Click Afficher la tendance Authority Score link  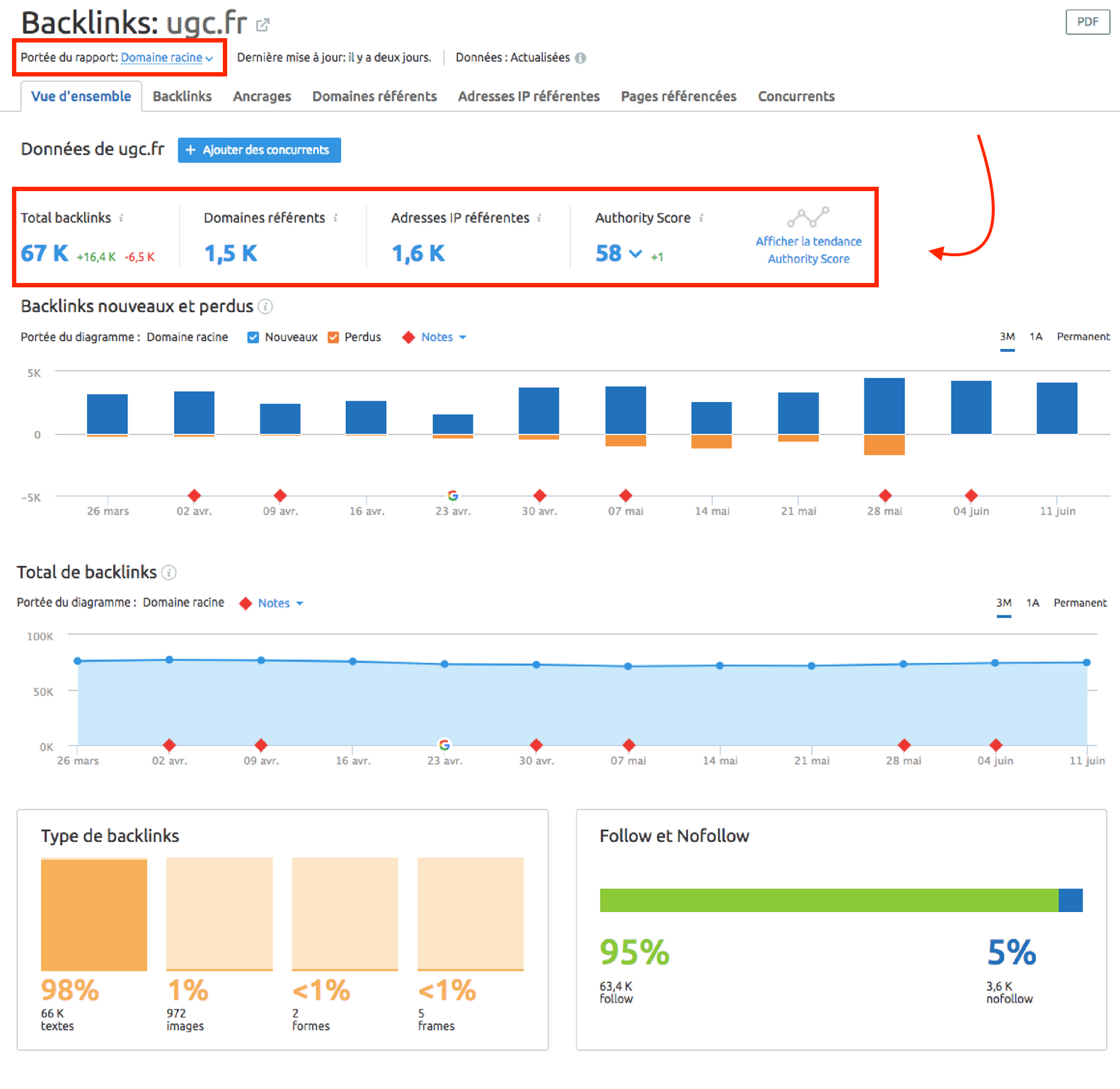(x=808, y=250)
